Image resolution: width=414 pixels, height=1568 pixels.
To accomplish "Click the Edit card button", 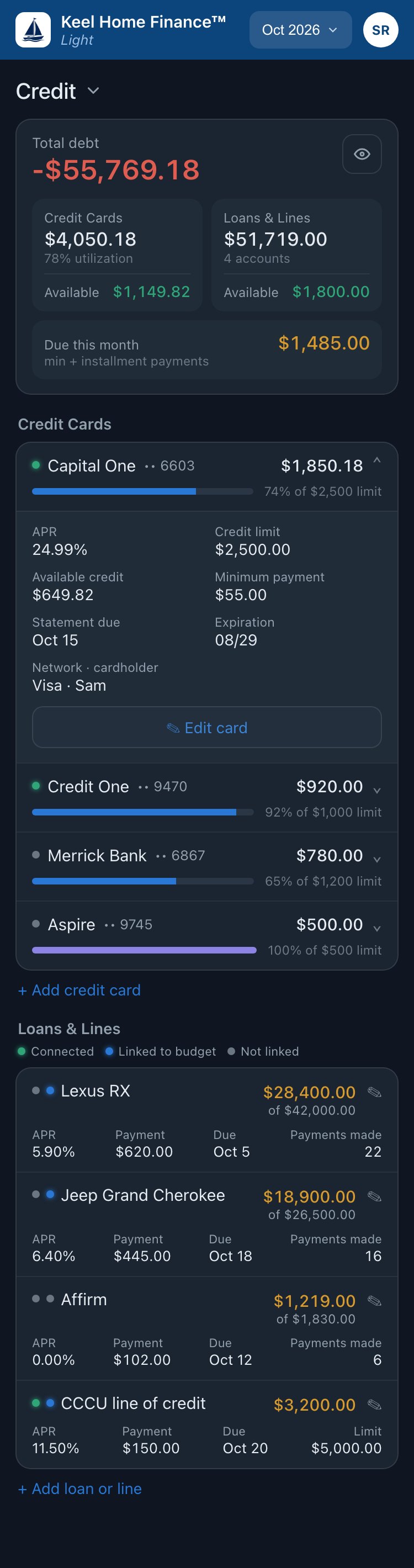I will point(207,727).
